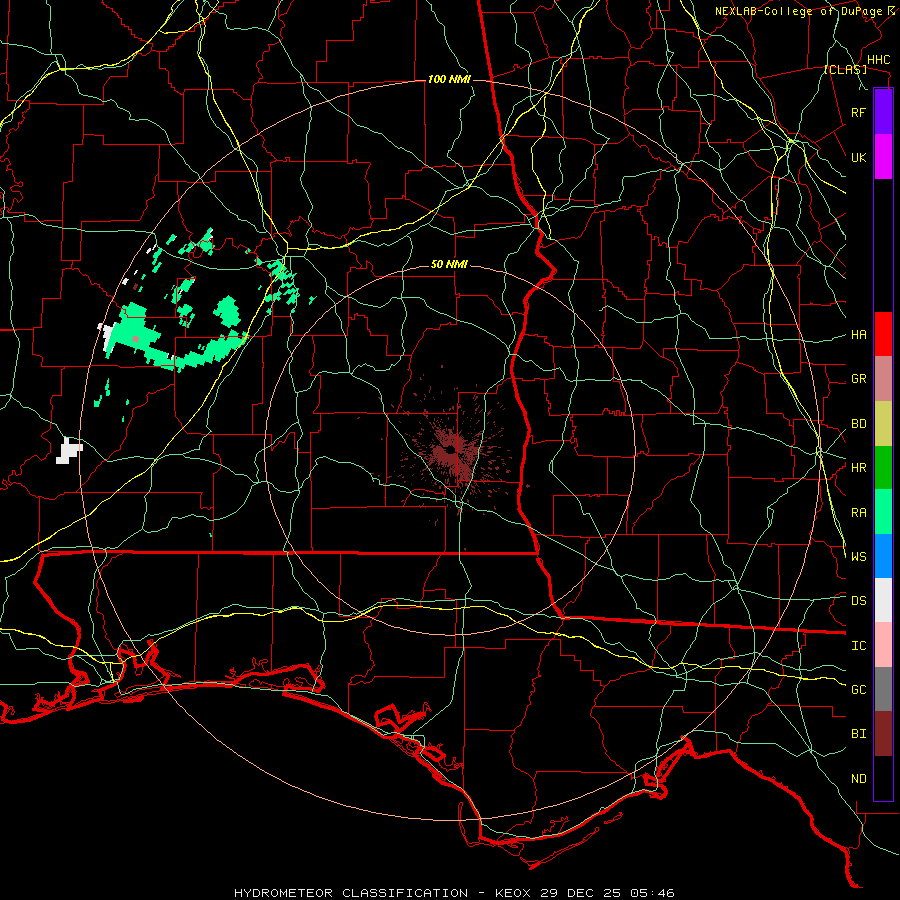The width and height of the screenshot is (900, 900).
Task: Click the BI brown legend swatch
Action: point(883,734)
